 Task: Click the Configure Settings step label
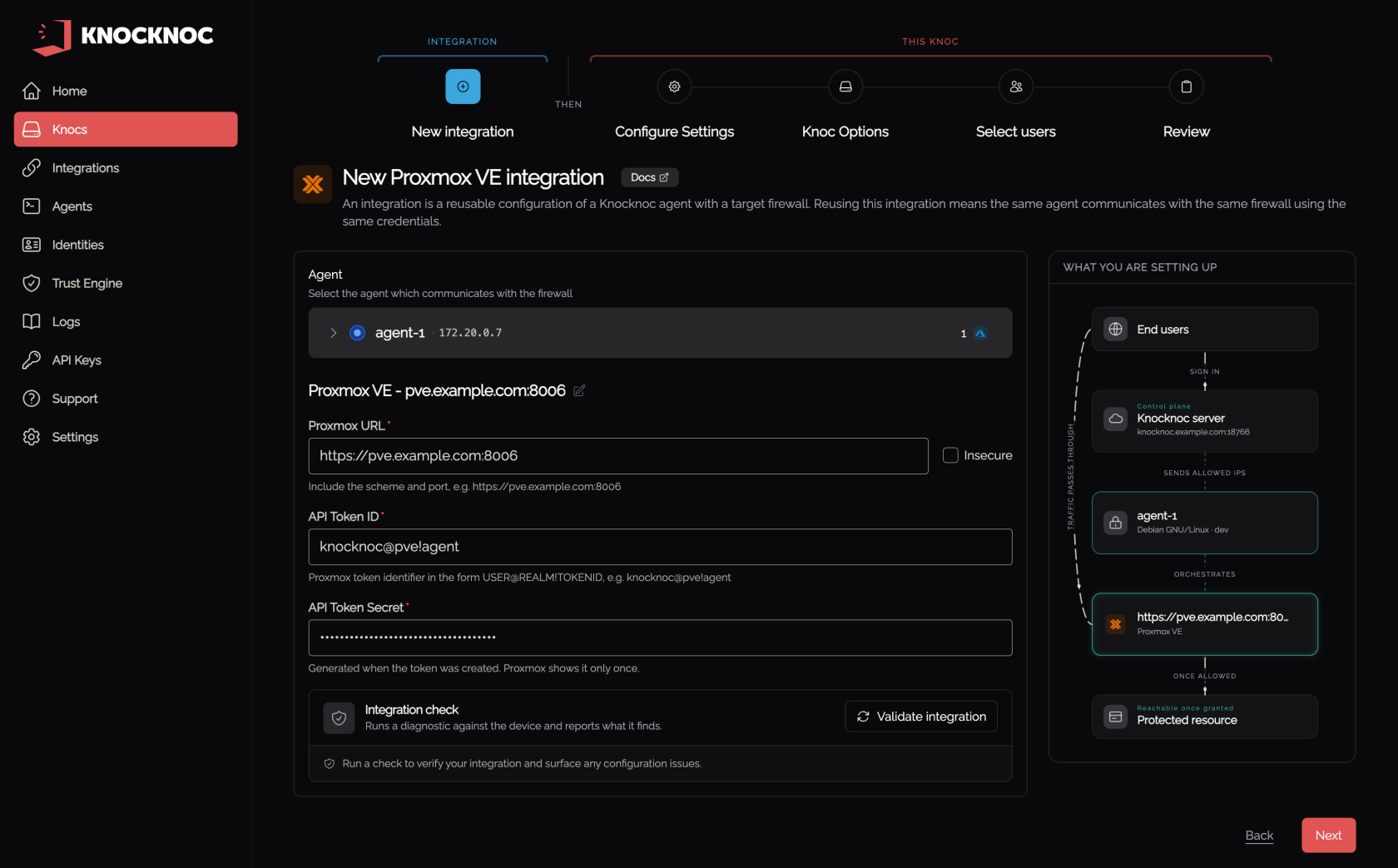(x=674, y=131)
